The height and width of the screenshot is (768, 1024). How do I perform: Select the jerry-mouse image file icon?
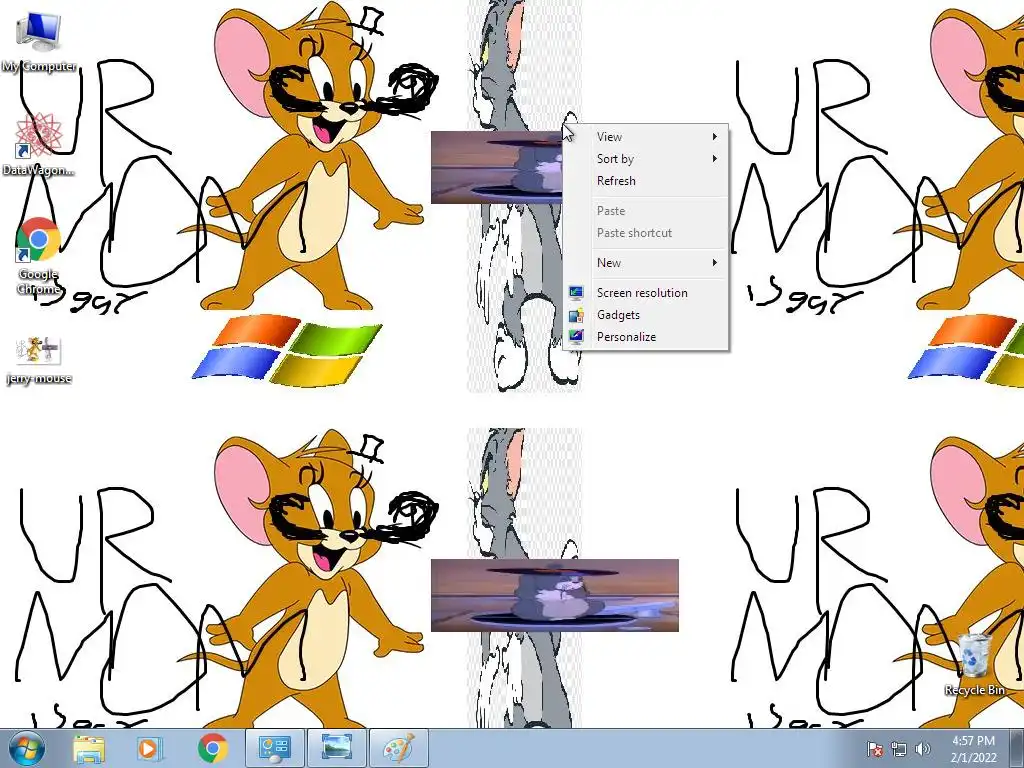point(39,360)
